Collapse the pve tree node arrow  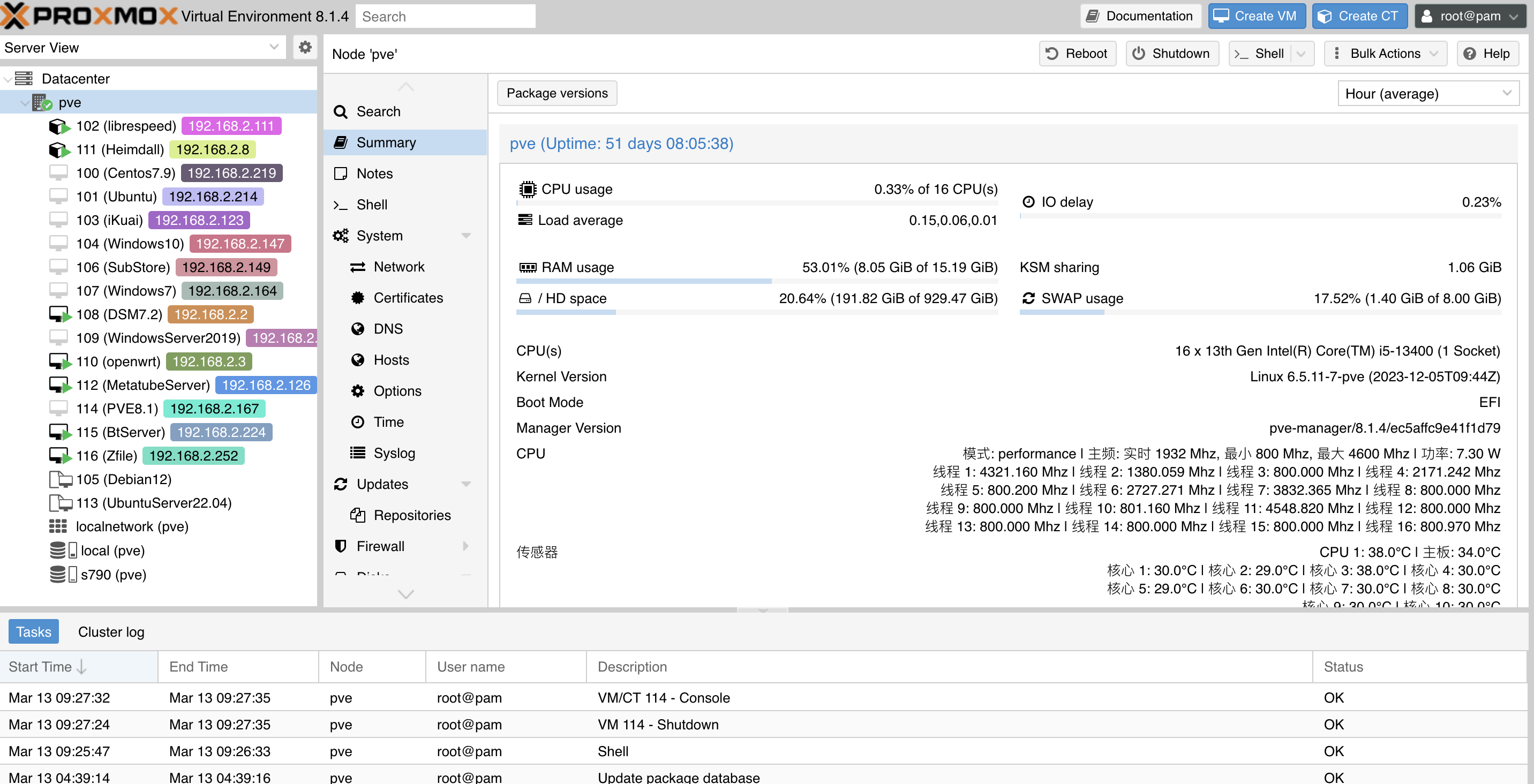coord(25,102)
